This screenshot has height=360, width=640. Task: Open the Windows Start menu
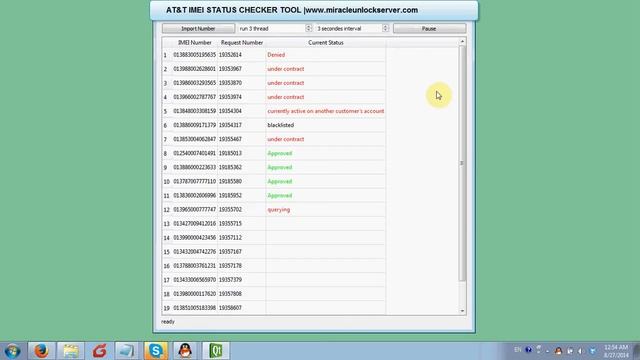[x=12, y=351]
